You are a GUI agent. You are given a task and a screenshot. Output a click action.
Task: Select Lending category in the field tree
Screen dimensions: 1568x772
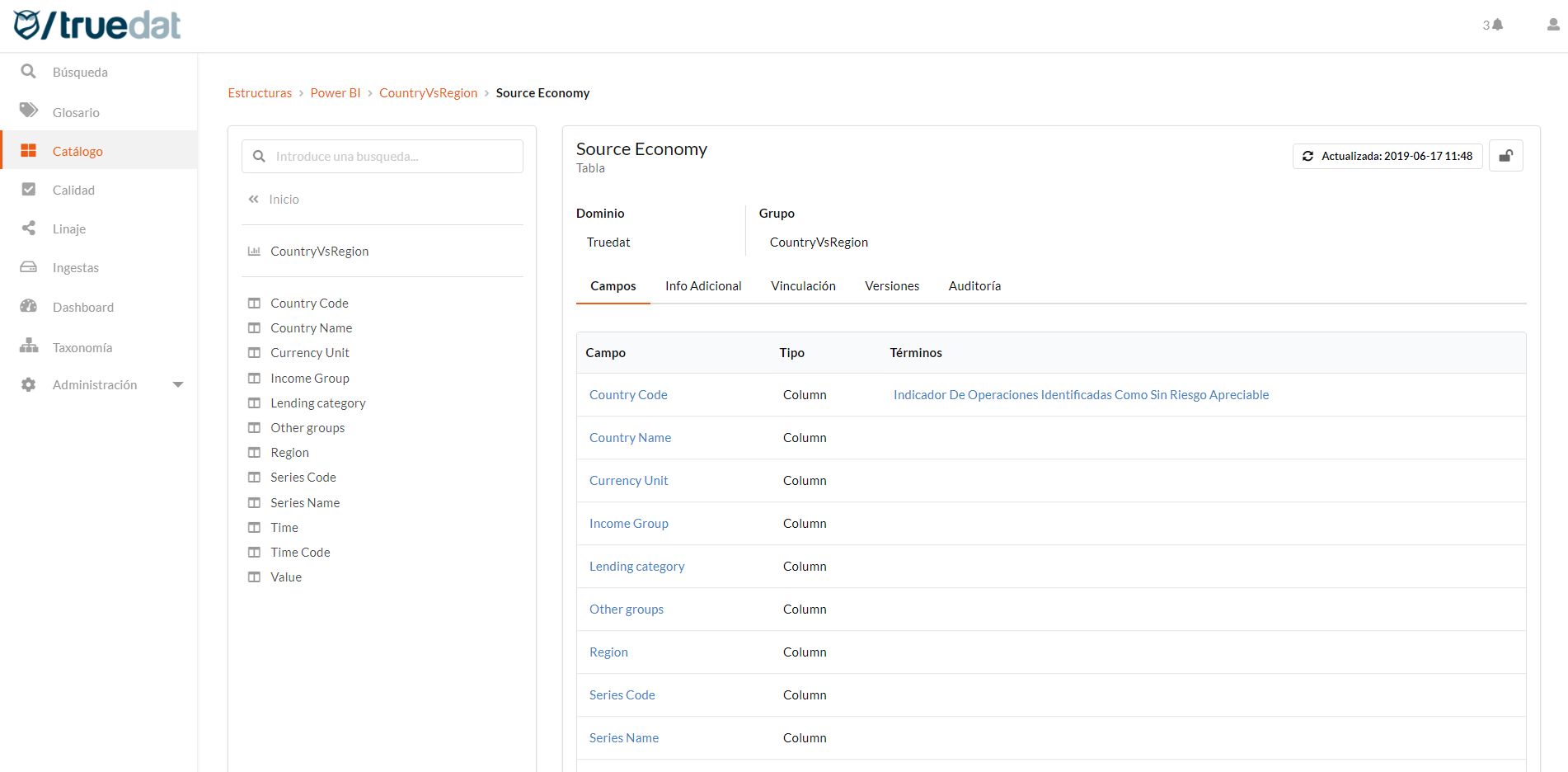click(x=317, y=402)
